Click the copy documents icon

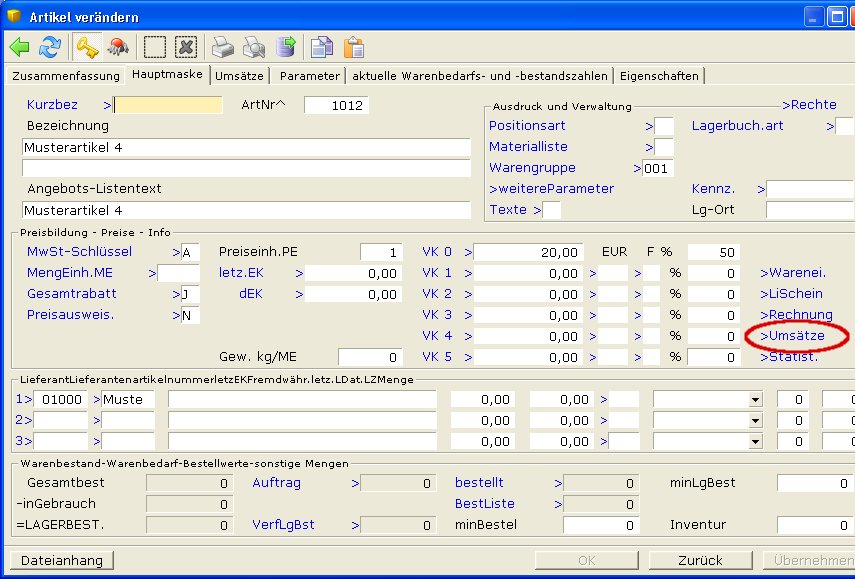tap(321, 47)
